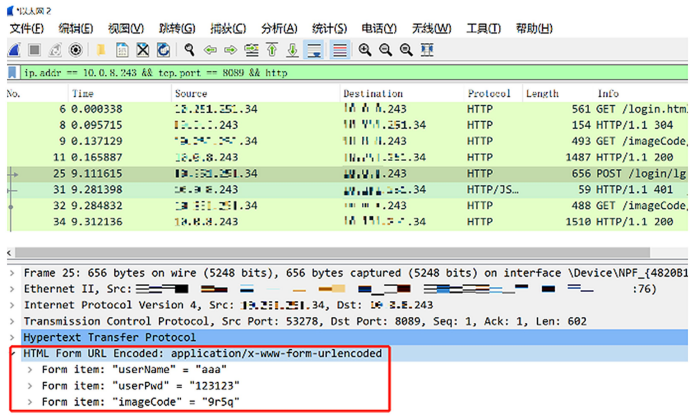Restart the current capture
The height and width of the screenshot is (417, 696).
tap(55, 50)
